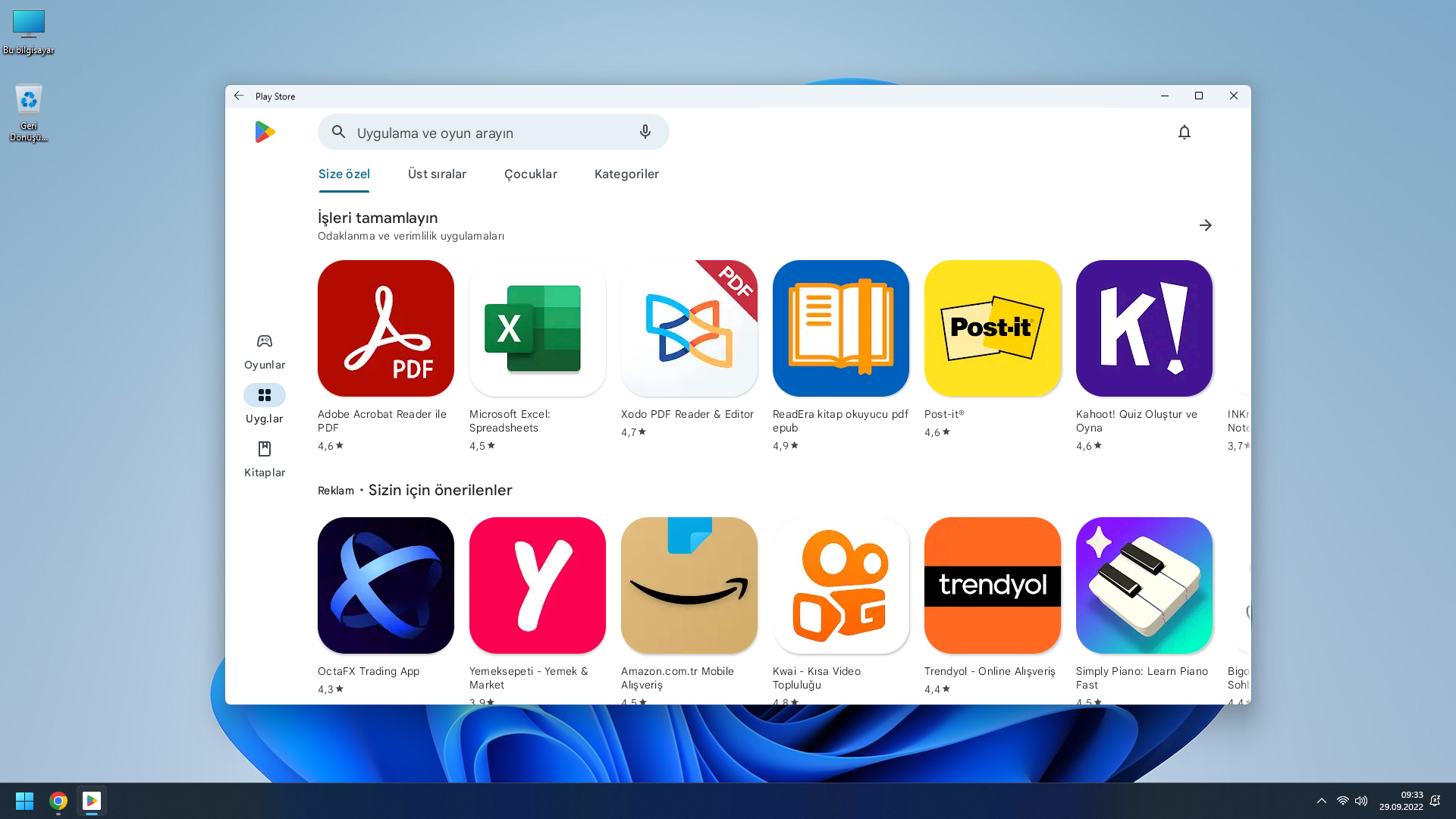
Task: Show hidden system tray icons chevron
Action: point(1321,801)
